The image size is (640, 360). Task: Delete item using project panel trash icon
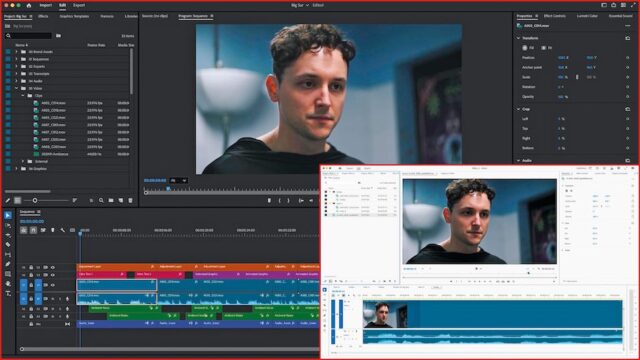[131, 200]
